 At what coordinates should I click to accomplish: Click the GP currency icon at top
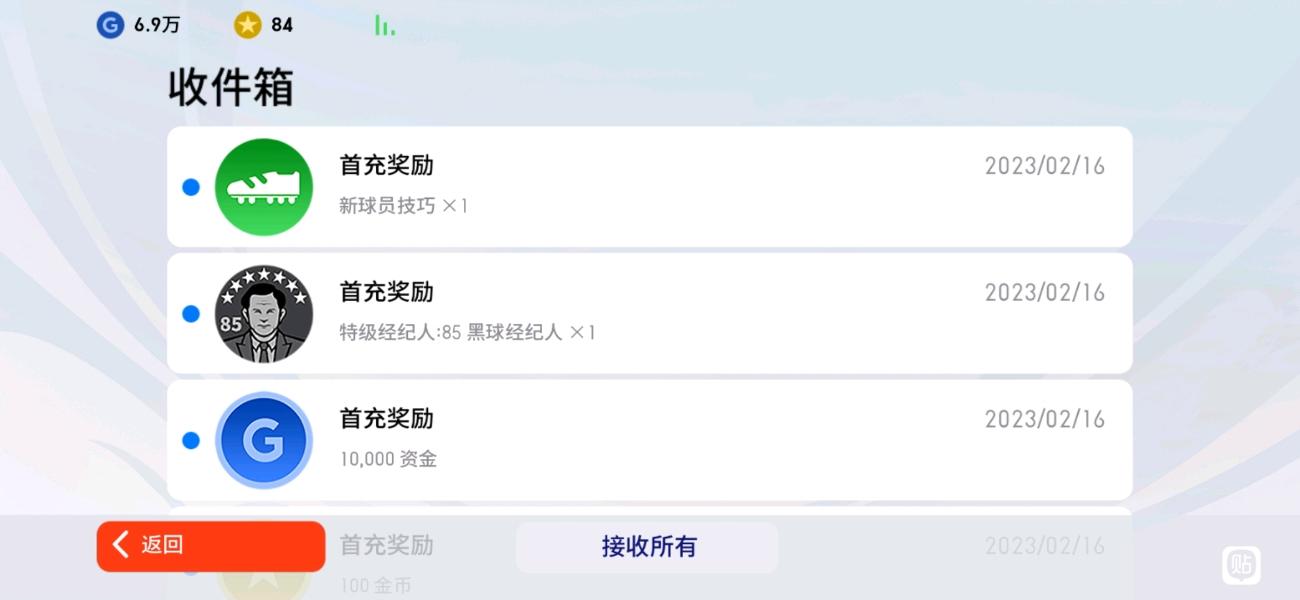[110, 25]
